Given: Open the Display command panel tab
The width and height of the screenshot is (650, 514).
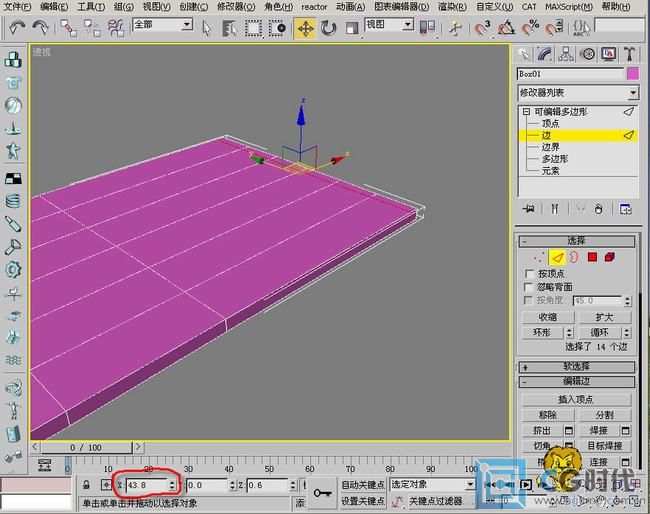Looking at the screenshot, I should (609, 54).
